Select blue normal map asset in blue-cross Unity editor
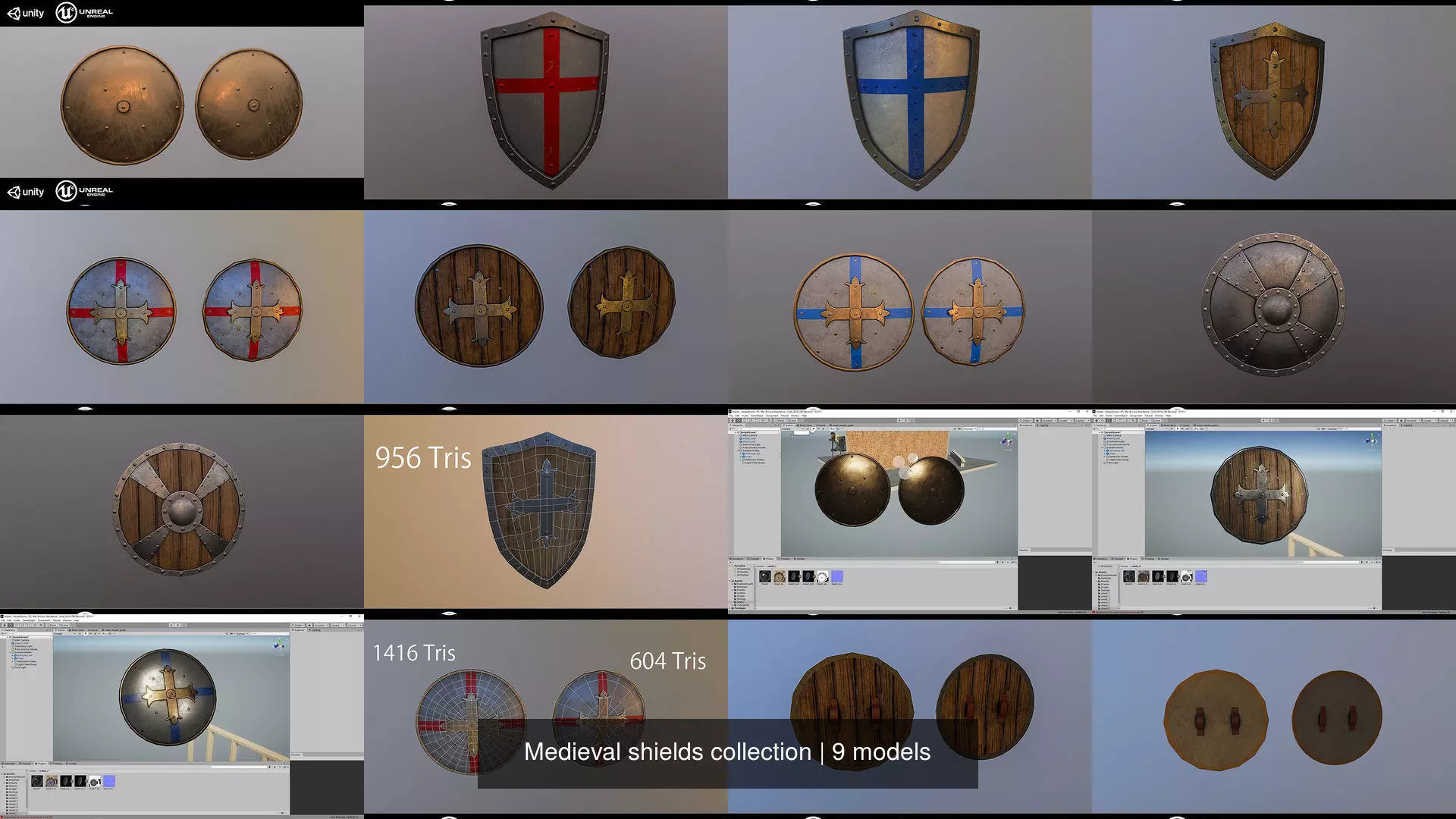Screen dimensions: 1456x819 [109, 781]
